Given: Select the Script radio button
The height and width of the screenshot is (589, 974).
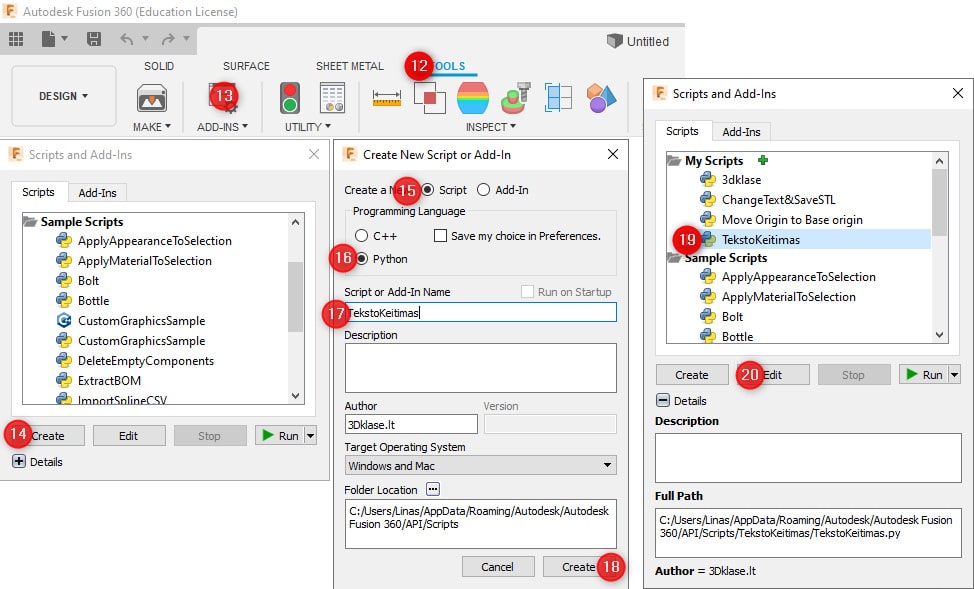Looking at the screenshot, I should 427,190.
